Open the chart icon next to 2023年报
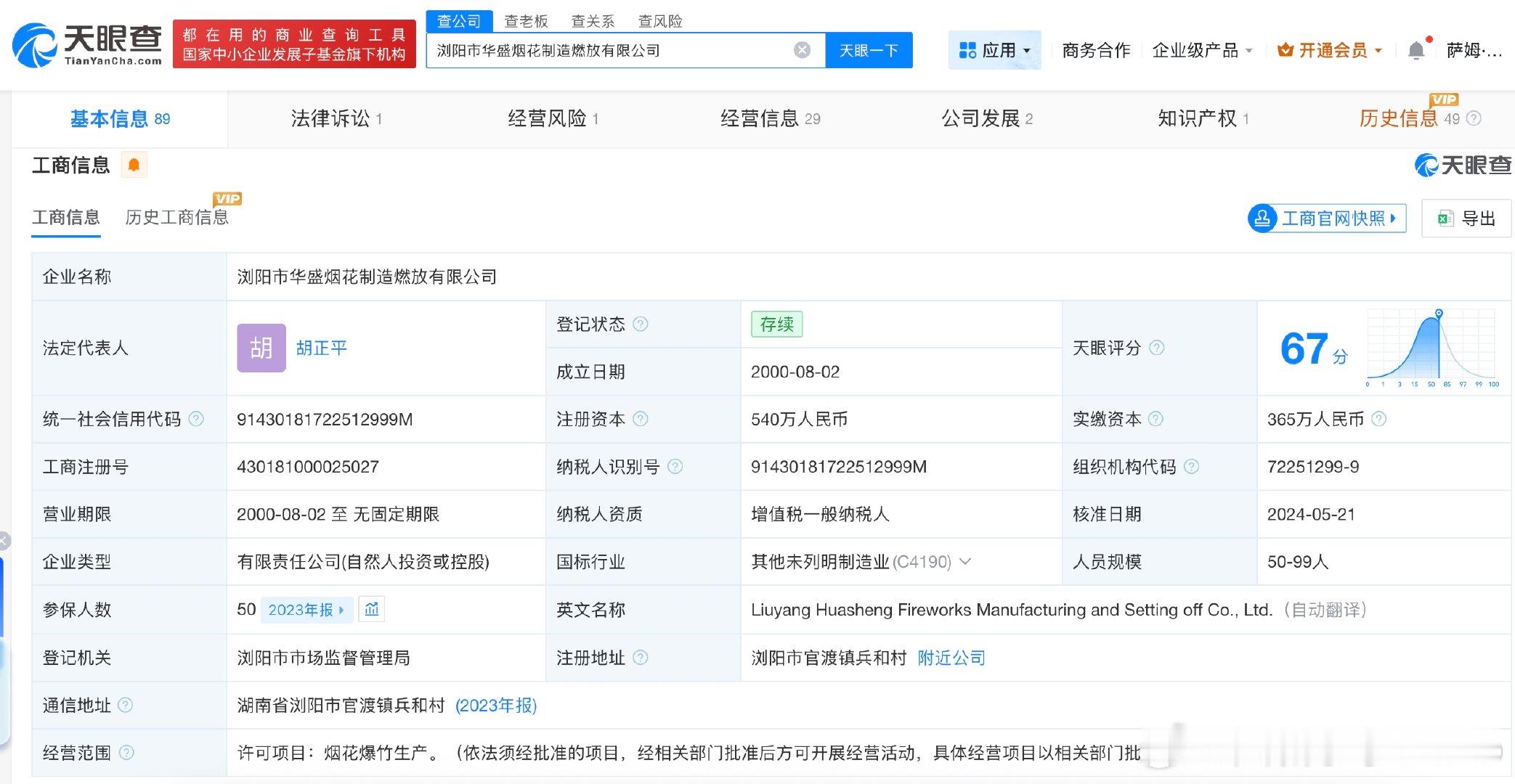Viewport: 1515px width, 784px height. tap(372, 609)
